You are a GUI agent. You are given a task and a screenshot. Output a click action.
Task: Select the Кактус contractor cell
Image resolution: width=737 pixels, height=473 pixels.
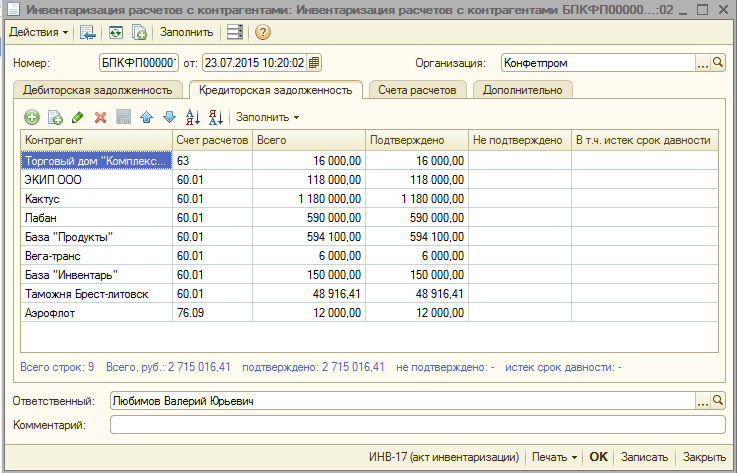coord(97,199)
